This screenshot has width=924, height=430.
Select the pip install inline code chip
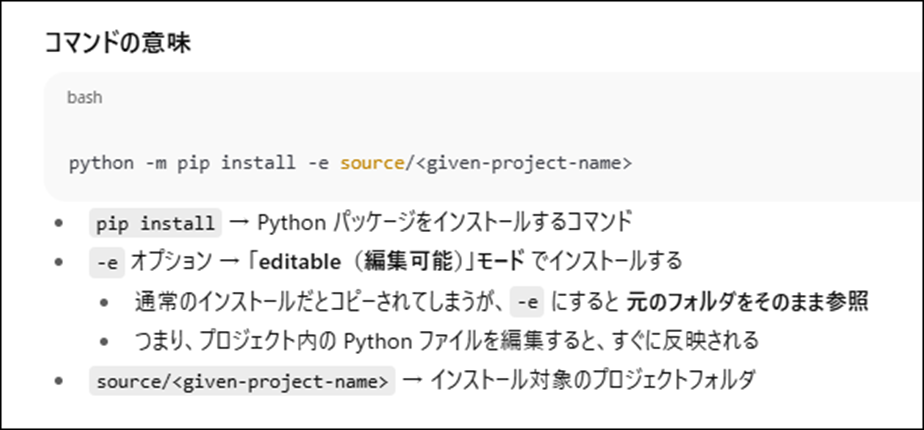point(155,222)
